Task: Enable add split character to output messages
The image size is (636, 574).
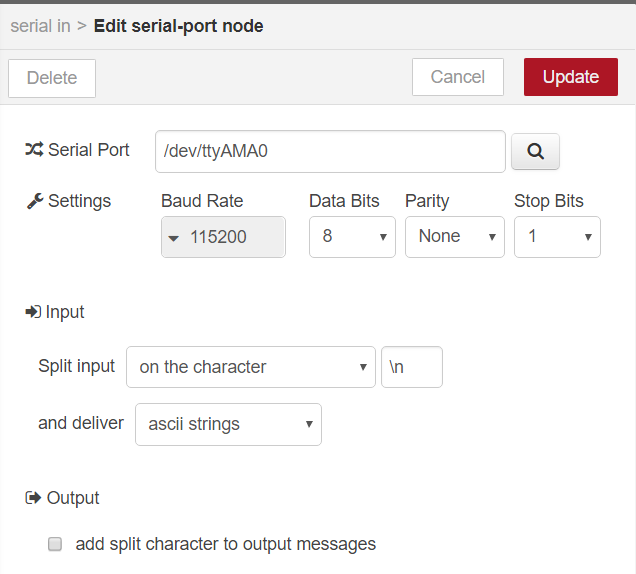Action: point(55,544)
